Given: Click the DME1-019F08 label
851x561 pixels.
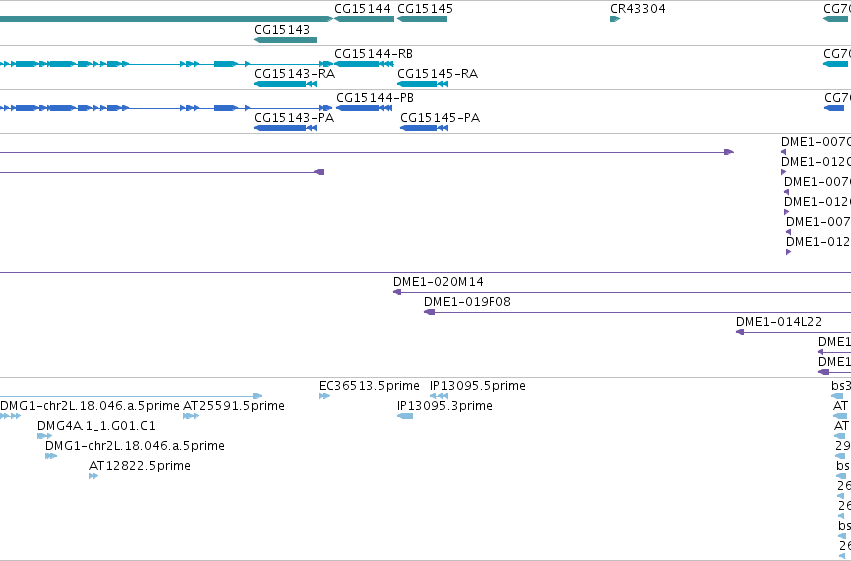Looking at the screenshot, I should tap(467, 302).
